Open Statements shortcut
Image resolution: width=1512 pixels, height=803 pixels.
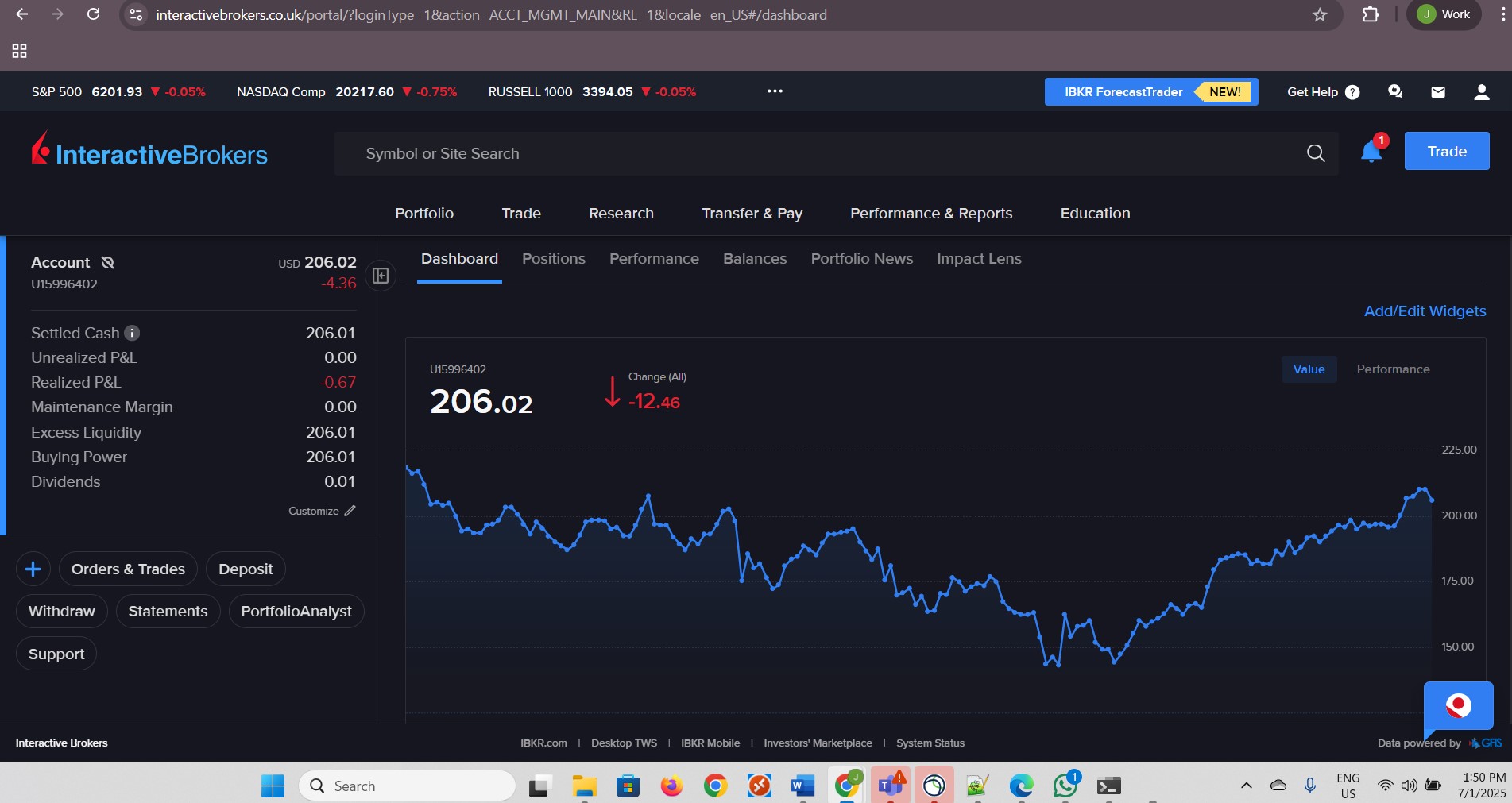point(168,611)
